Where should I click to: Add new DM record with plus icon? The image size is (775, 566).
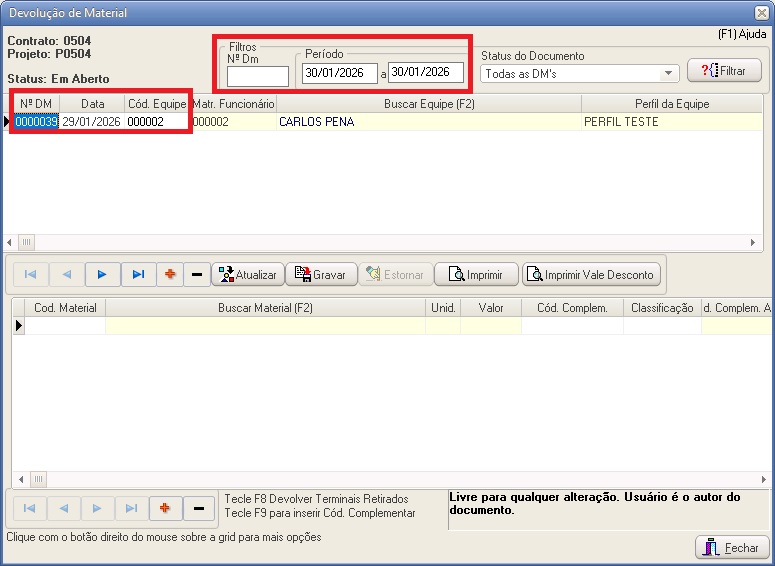pyautogui.click(x=170, y=274)
